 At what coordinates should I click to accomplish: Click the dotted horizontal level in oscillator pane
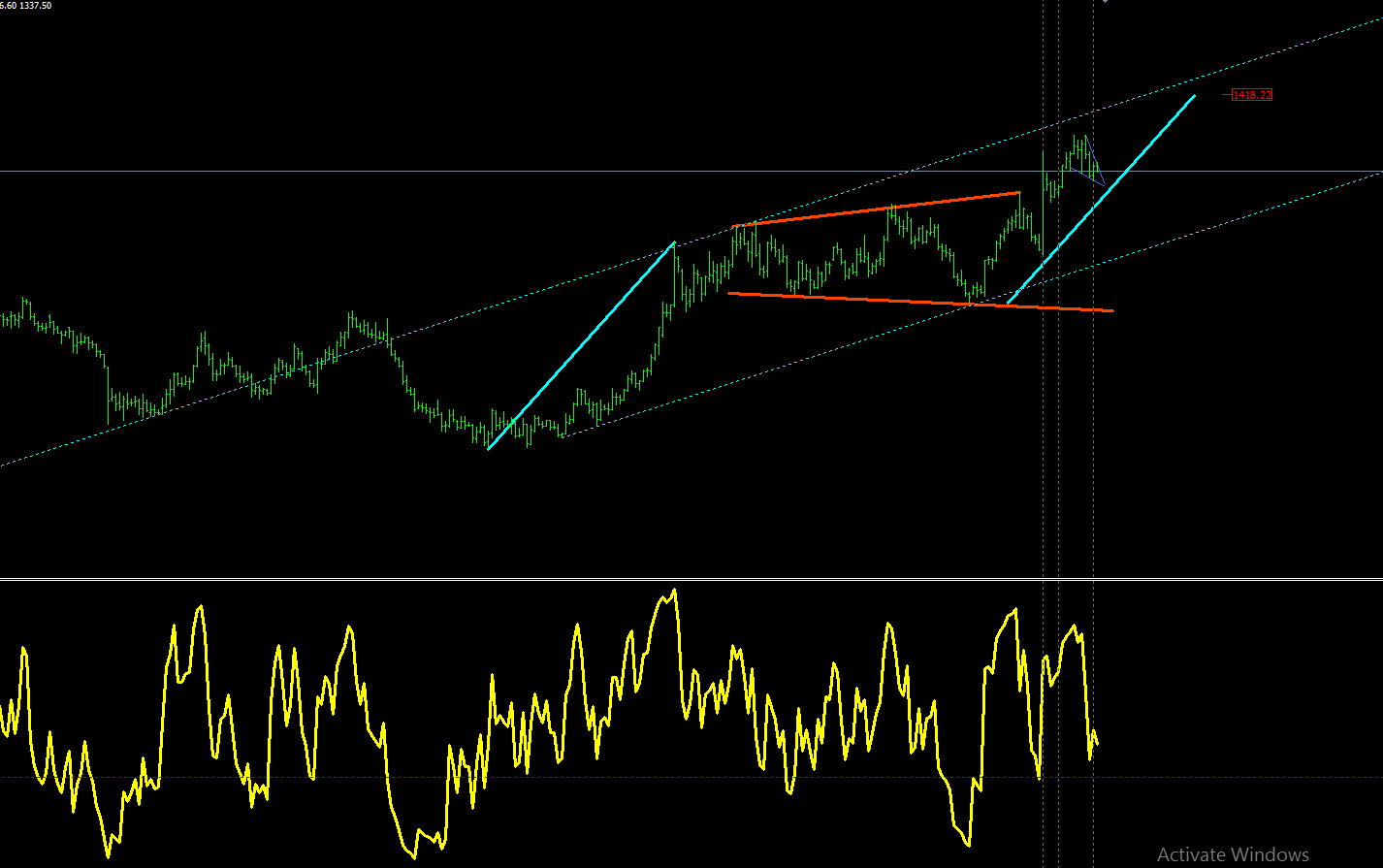(x=691, y=777)
